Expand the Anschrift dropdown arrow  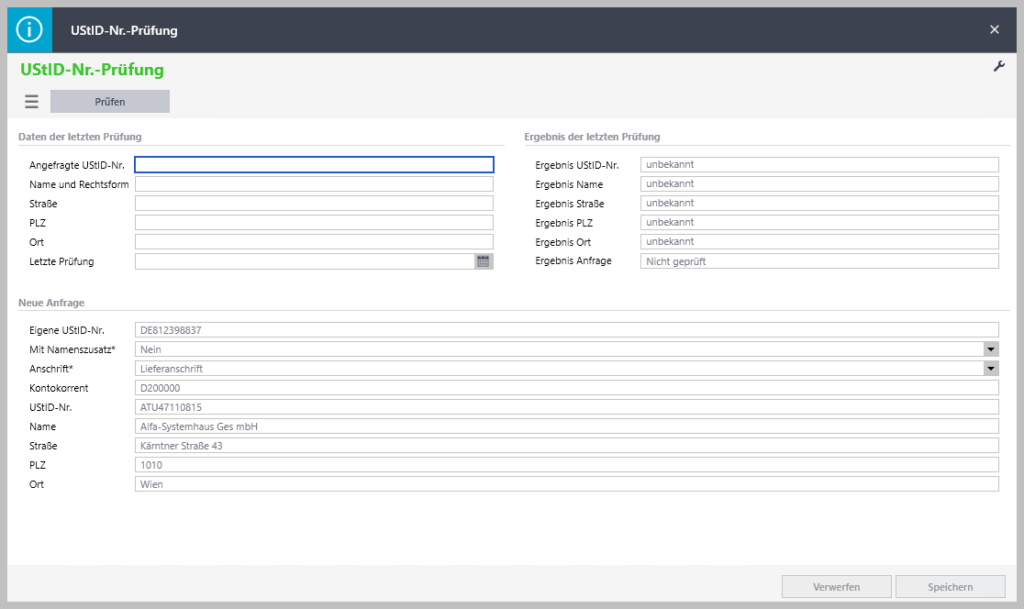pyautogui.click(x=991, y=368)
